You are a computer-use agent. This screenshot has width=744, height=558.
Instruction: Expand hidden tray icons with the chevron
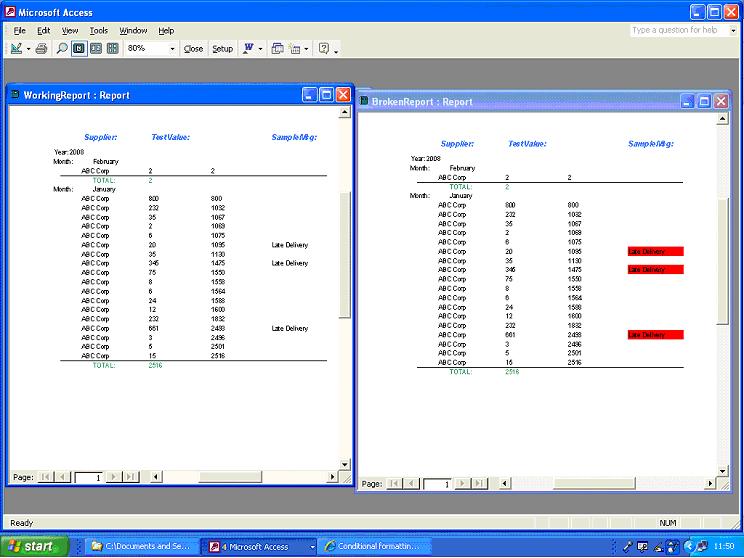point(689,546)
